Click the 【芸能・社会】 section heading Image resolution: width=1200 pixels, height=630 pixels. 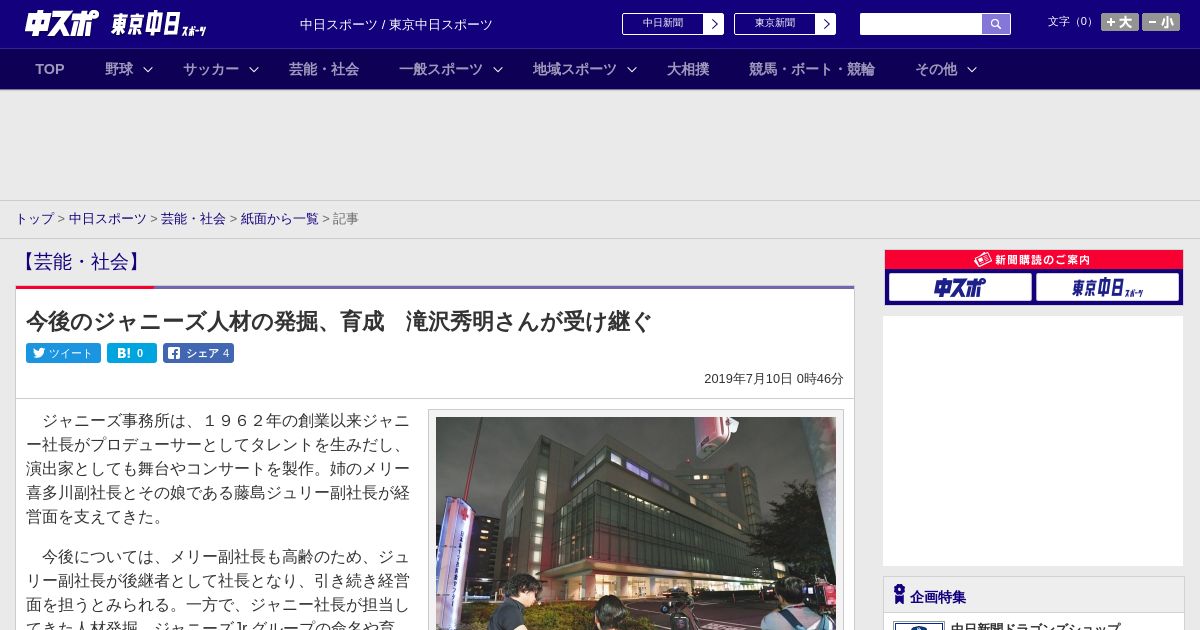pos(82,262)
